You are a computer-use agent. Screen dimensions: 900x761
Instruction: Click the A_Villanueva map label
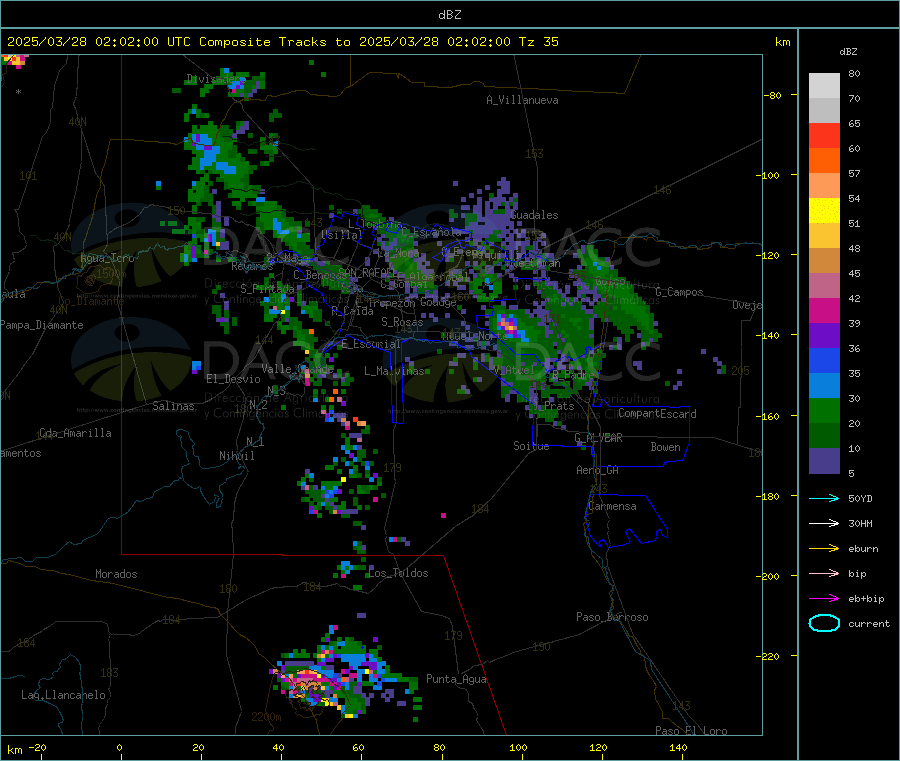522,100
